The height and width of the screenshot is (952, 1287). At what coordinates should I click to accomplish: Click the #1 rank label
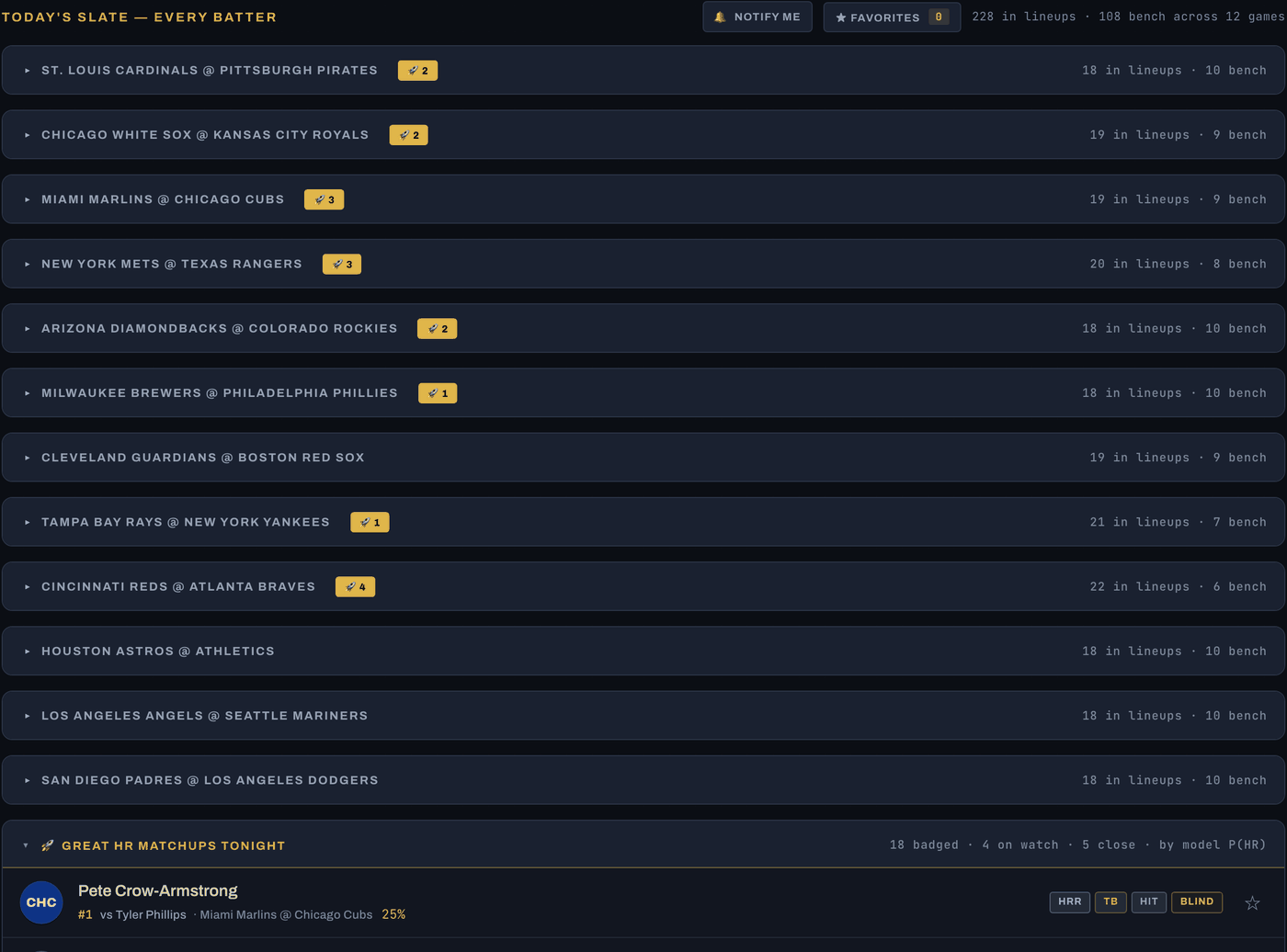coord(85,914)
